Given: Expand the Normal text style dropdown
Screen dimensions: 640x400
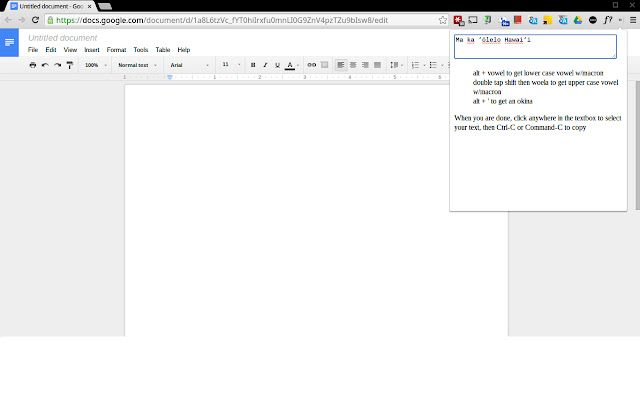Looking at the screenshot, I should pyautogui.click(x=136, y=65).
